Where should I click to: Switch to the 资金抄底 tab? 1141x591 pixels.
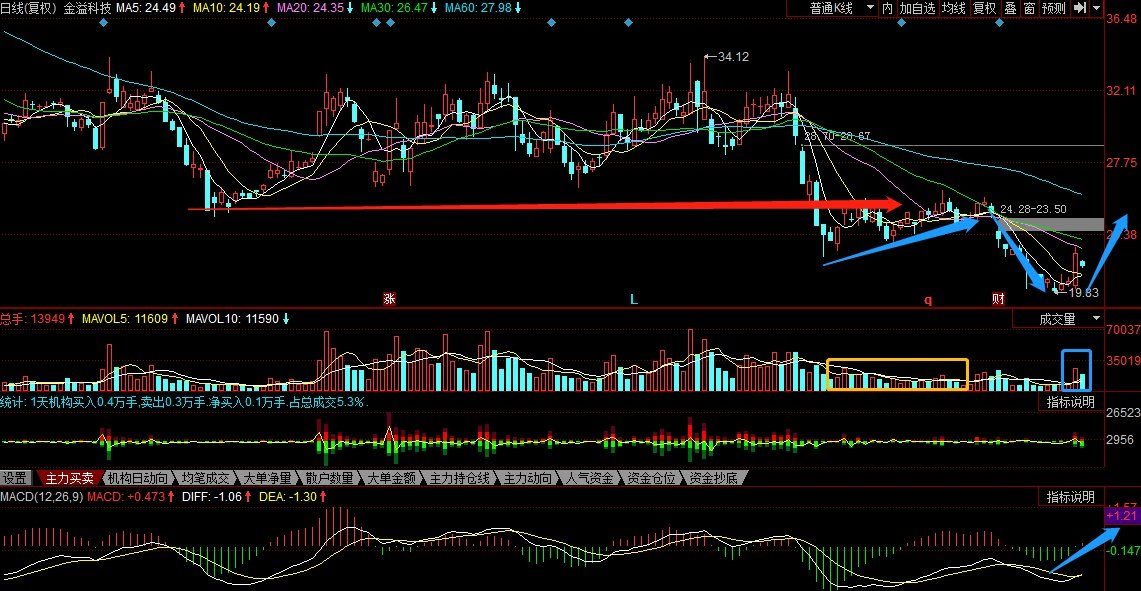713,478
